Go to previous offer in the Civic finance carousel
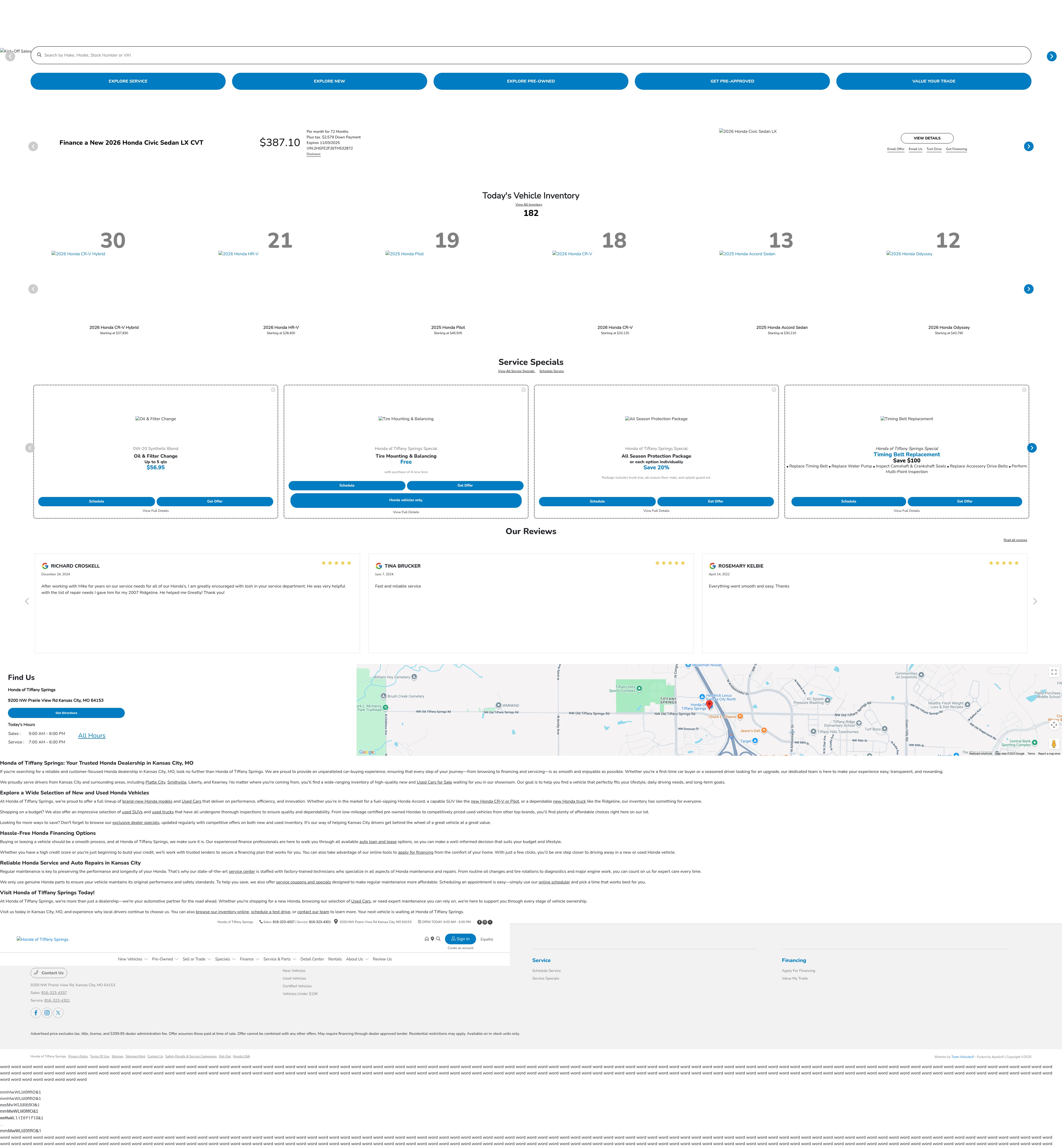The height and width of the screenshot is (1148, 1062). pos(33,147)
